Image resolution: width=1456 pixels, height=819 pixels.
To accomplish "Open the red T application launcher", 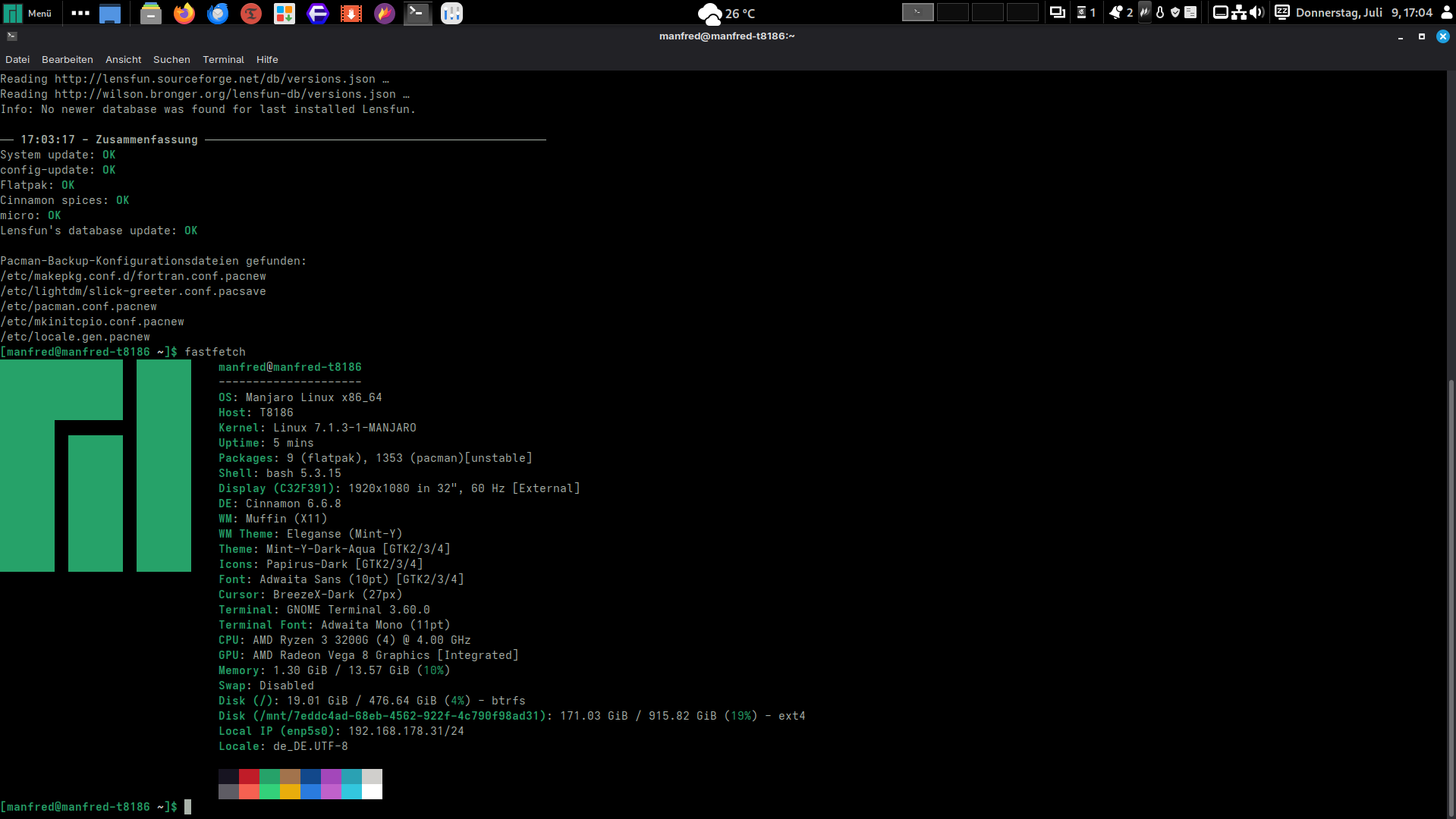I will 251,13.
